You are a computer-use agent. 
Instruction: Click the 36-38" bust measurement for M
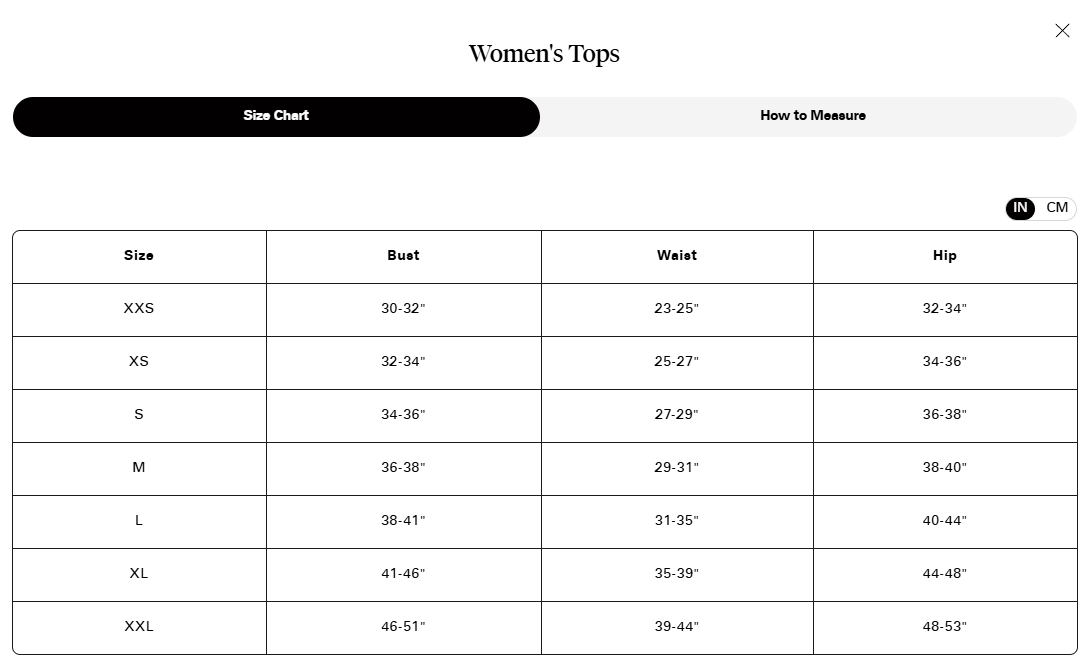pos(403,468)
